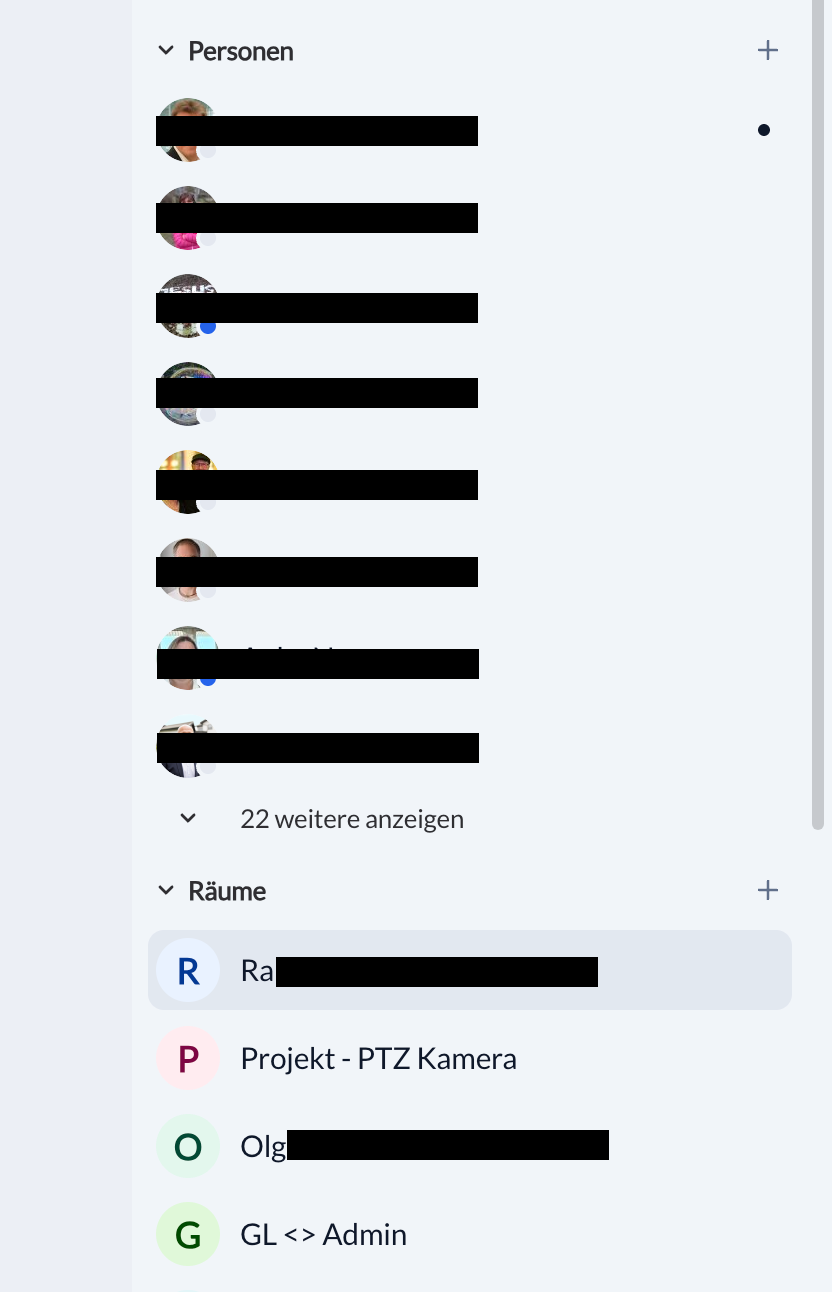Show 22 weitere anzeigen people
The image size is (838, 1292).
pyautogui.click(x=352, y=819)
